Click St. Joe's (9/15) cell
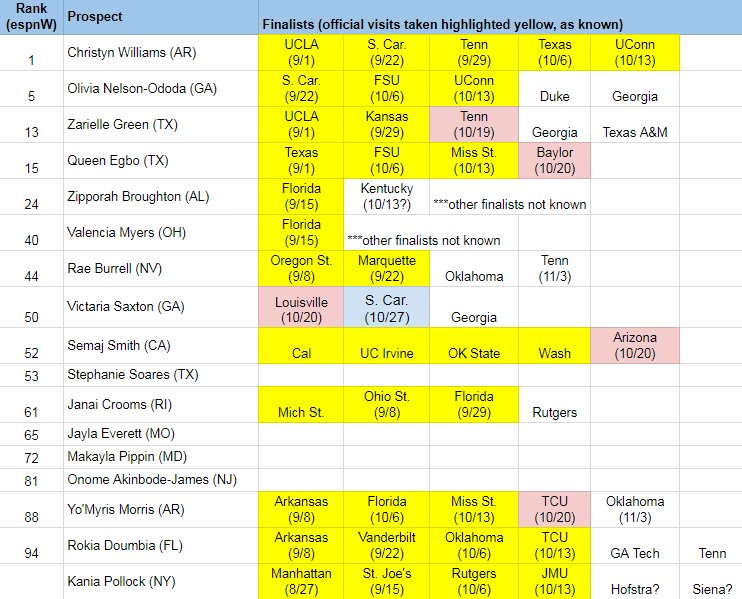 (x=387, y=581)
